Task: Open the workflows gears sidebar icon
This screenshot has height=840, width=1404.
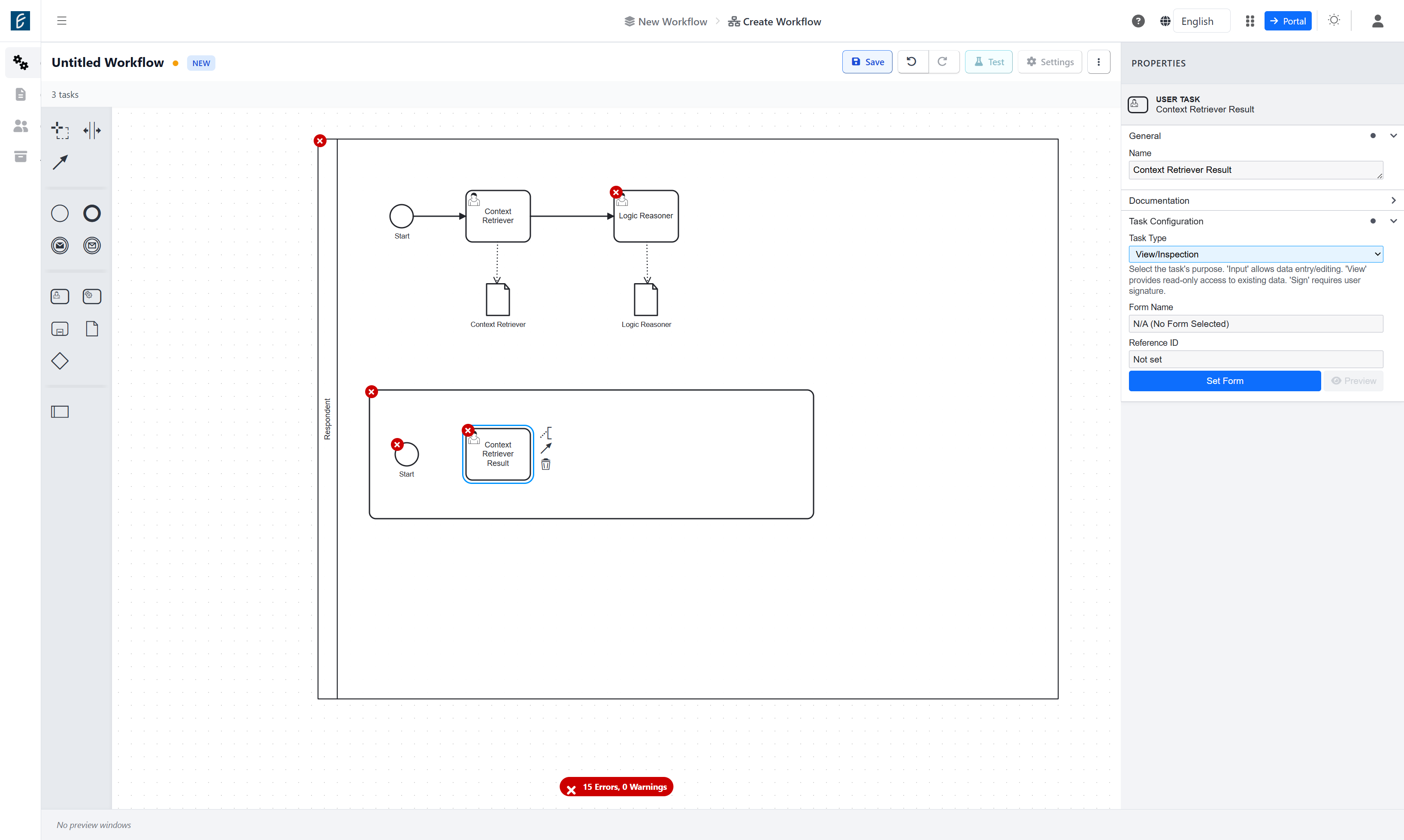Action: tap(20, 62)
